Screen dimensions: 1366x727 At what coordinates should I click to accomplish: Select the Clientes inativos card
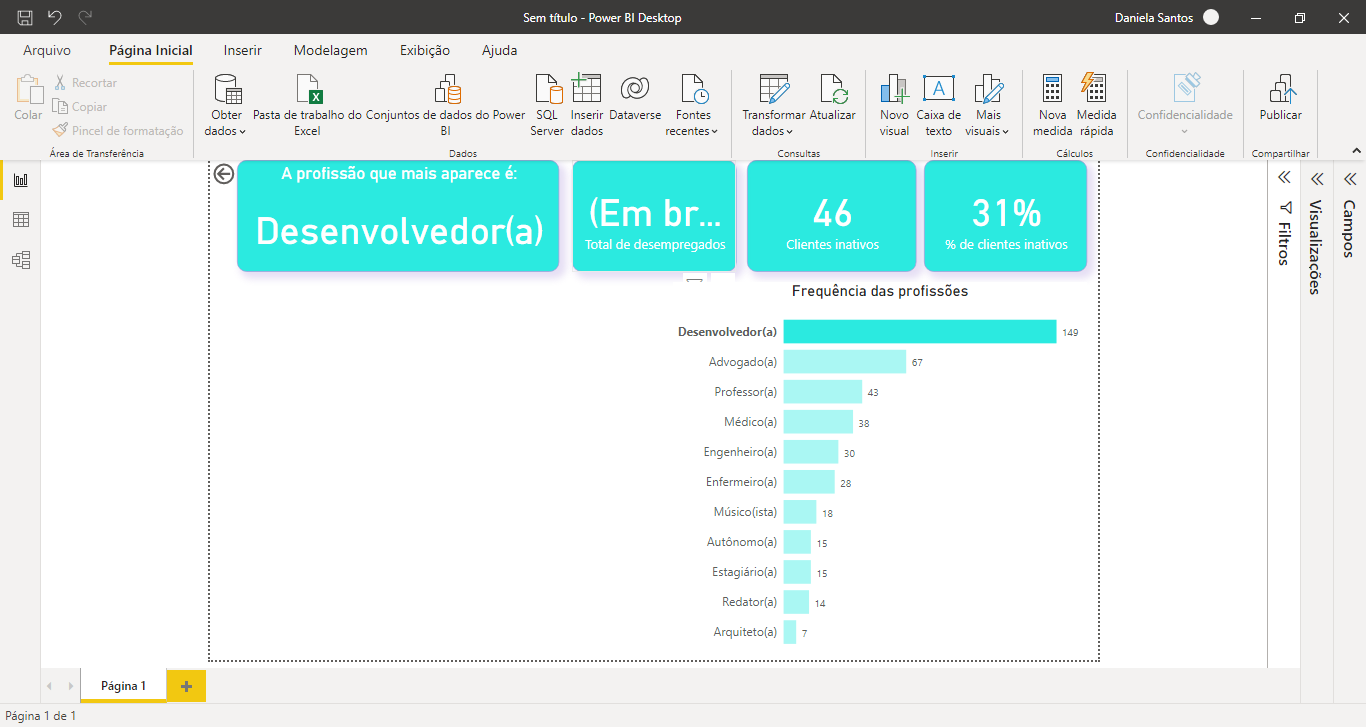(831, 216)
